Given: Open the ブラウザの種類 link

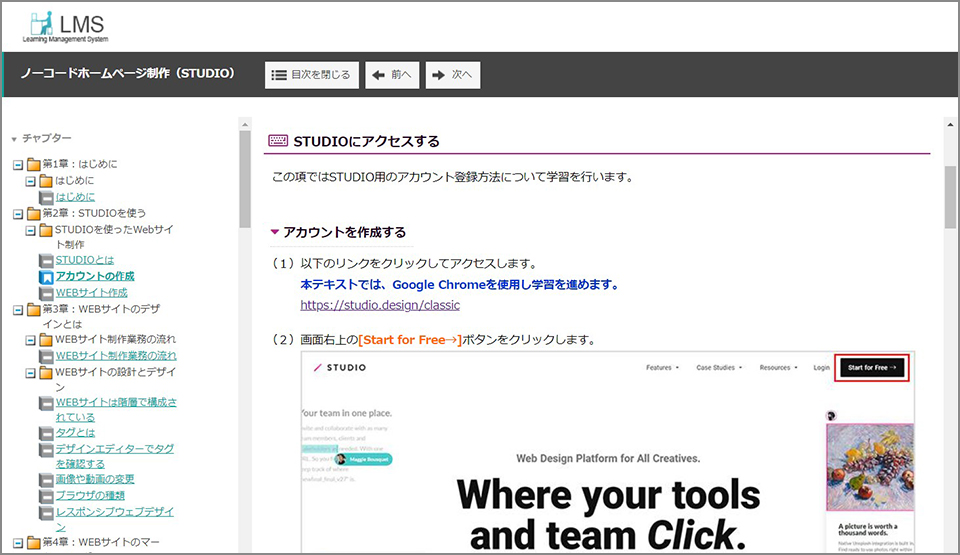Looking at the screenshot, I should pyautogui.click(x=90, y=495).
